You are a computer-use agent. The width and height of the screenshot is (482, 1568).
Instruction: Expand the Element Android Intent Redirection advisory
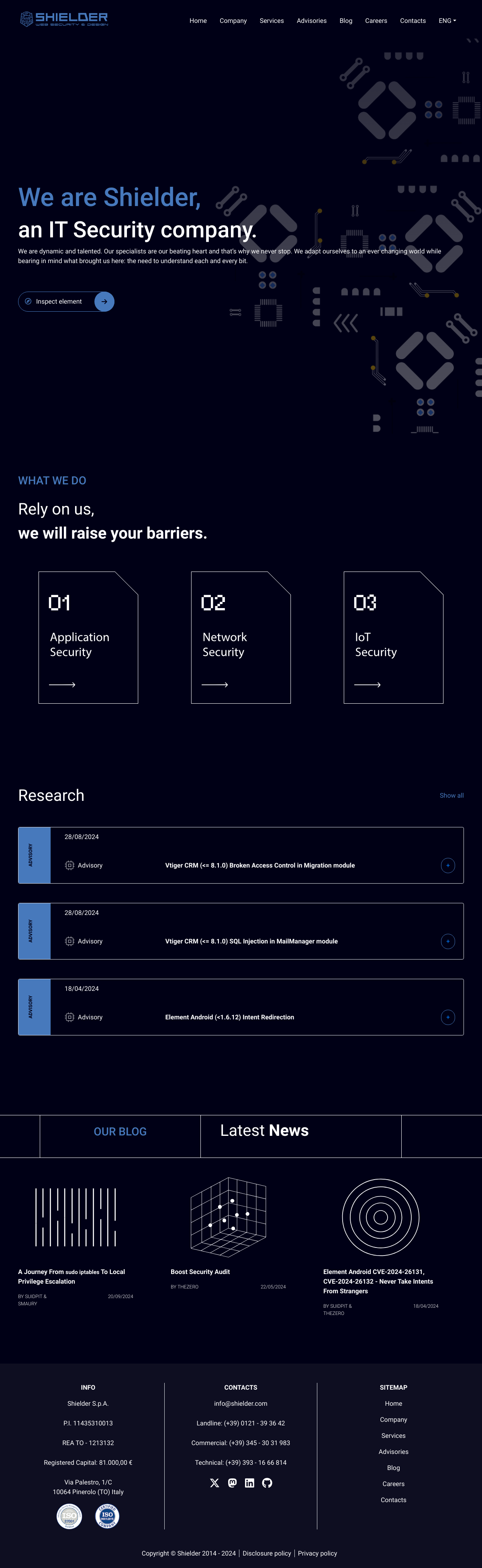point(447,1017)
